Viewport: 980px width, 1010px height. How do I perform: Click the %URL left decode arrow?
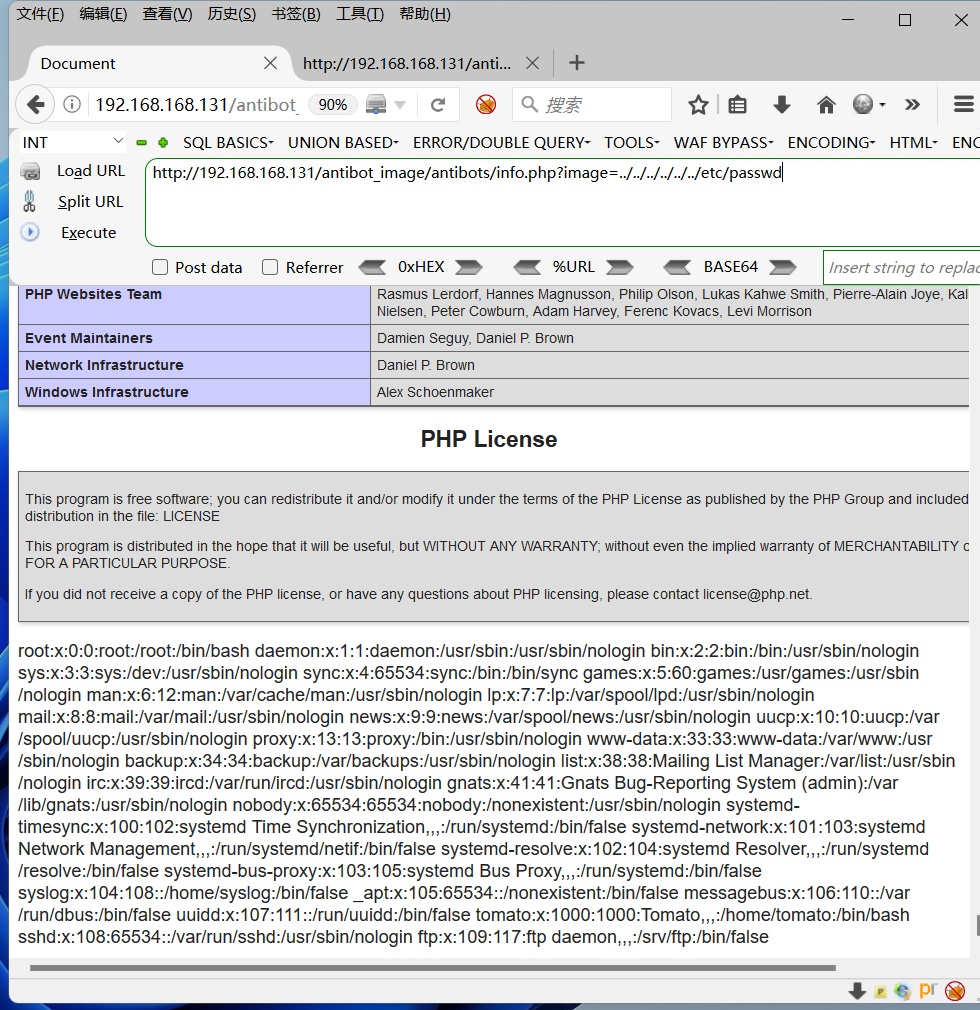click(527, 267)
